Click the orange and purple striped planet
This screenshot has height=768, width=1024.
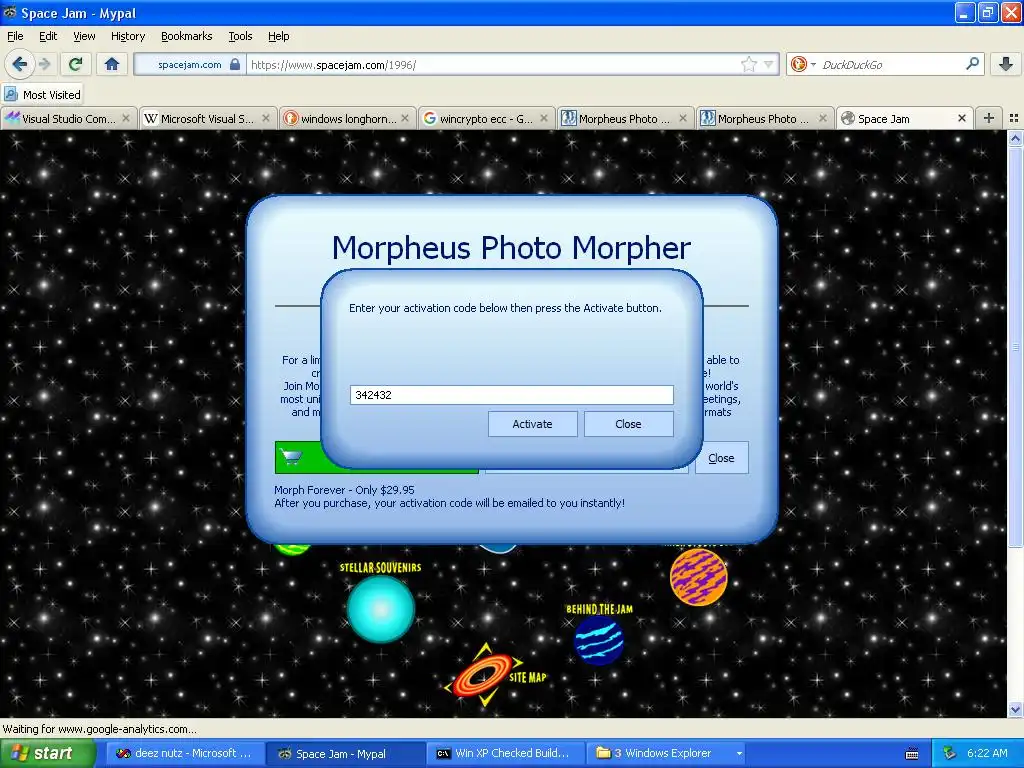[x=699, y=577]
